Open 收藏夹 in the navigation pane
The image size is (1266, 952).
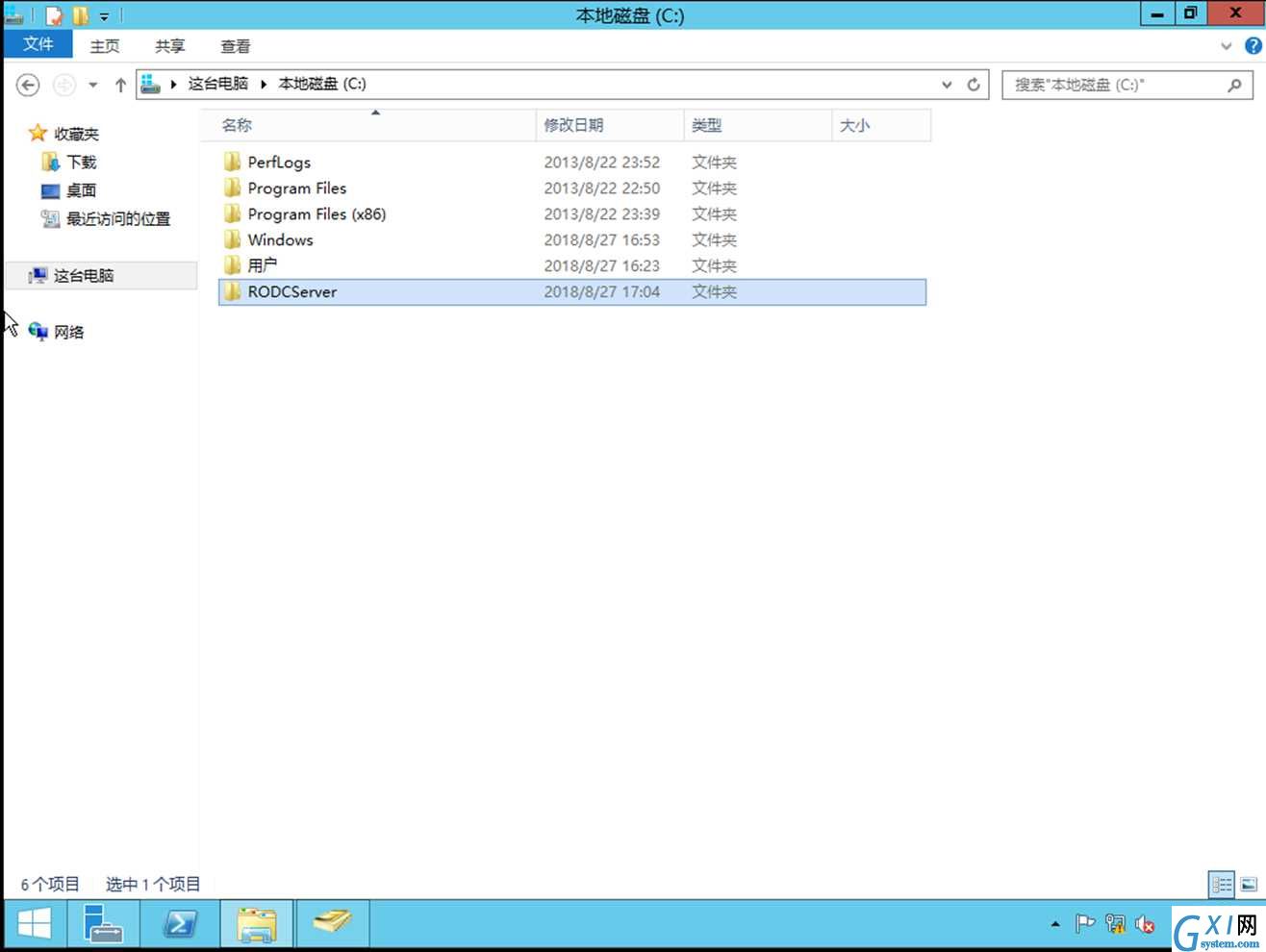76,134
